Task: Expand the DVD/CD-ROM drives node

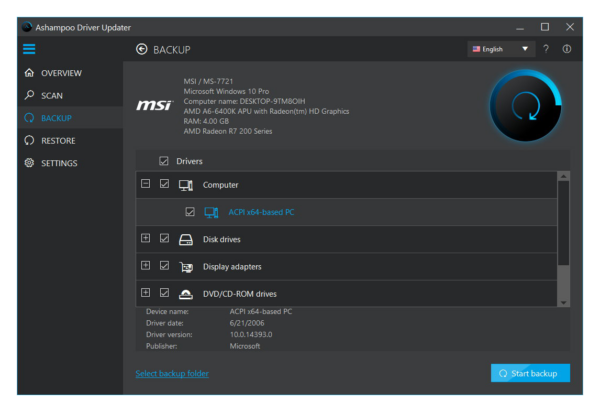Action: 145,292
